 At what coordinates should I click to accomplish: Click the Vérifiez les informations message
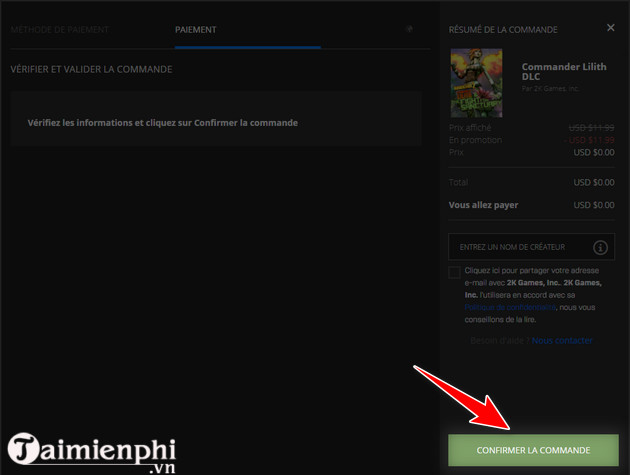click(163, 123)
